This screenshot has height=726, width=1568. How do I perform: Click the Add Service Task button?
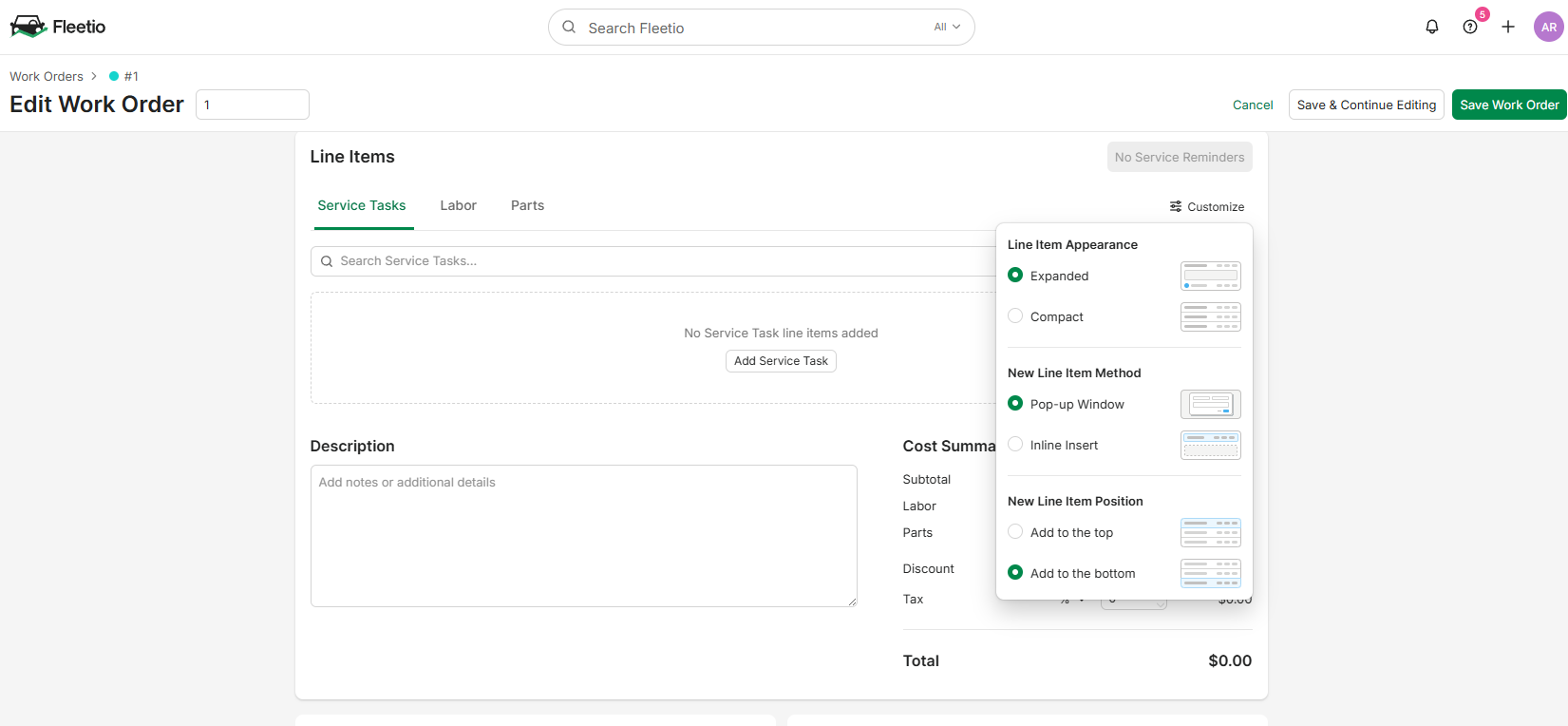781,361
